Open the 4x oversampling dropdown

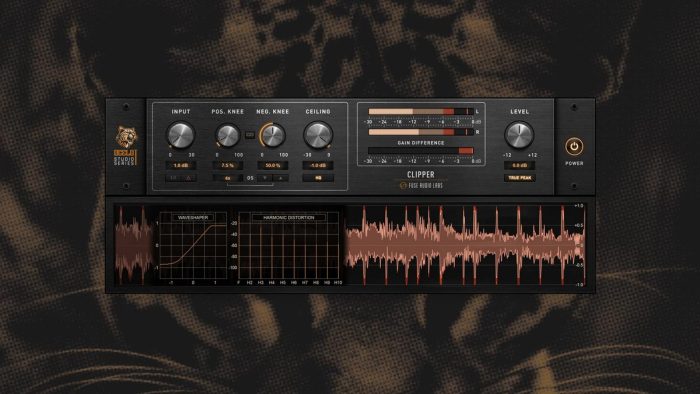[228, 178]
